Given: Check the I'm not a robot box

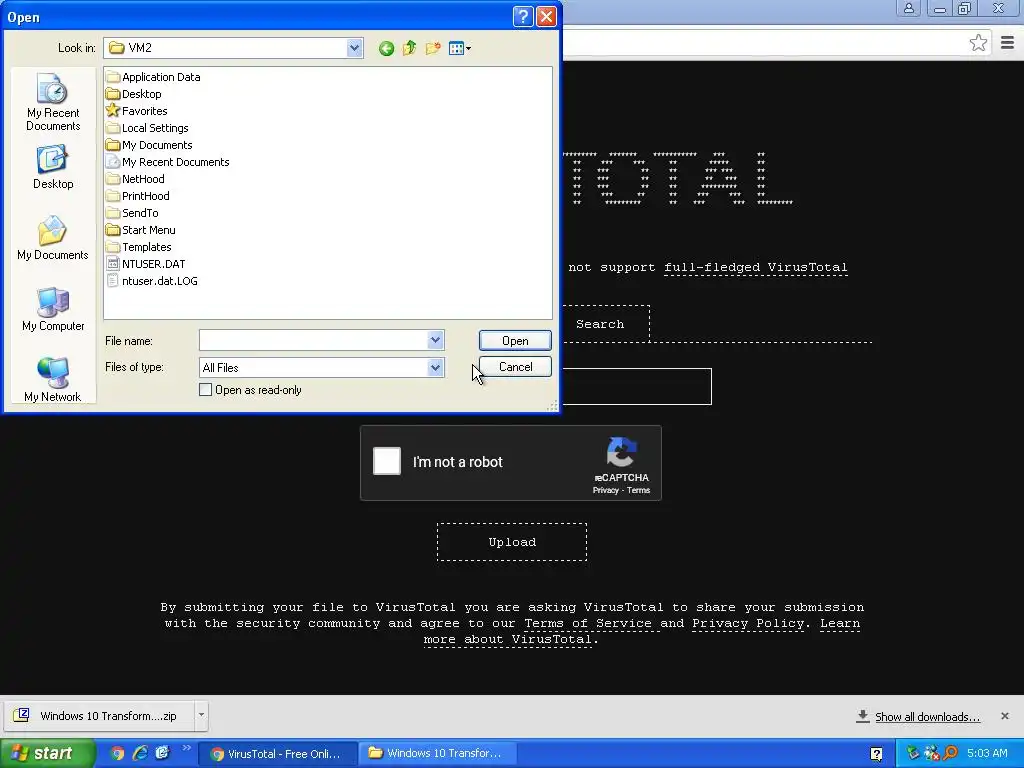Looking at the screenshot, I should pos(387,460).
